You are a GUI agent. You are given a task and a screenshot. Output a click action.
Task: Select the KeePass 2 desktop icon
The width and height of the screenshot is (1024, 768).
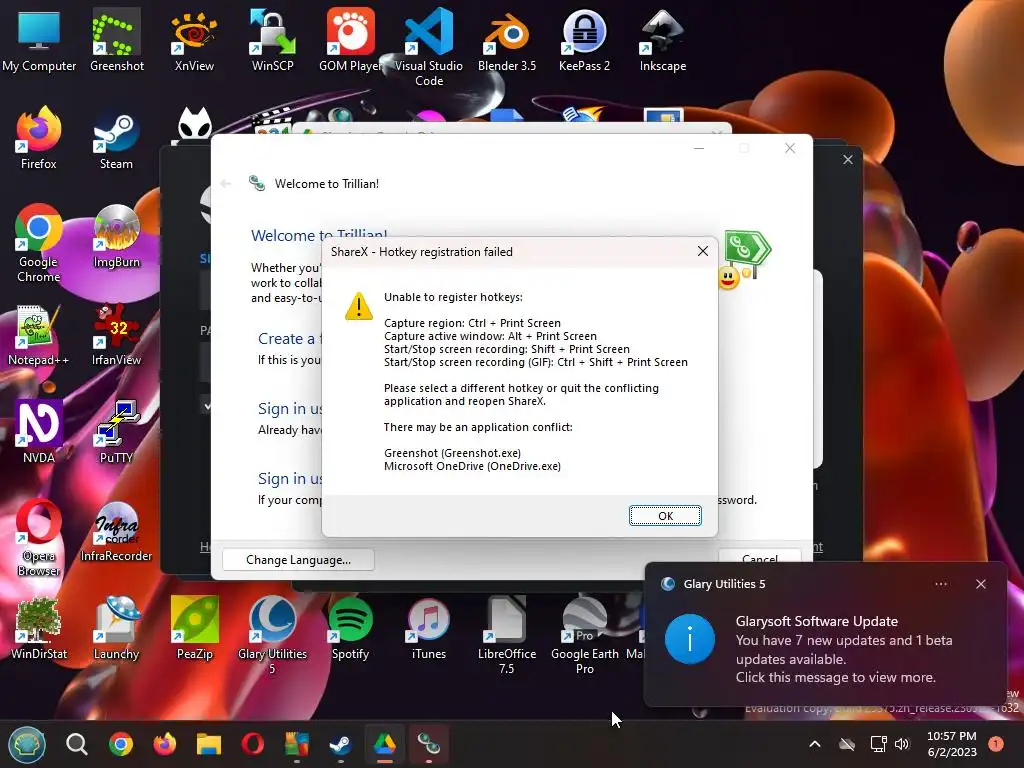click(x=584, y=40)
